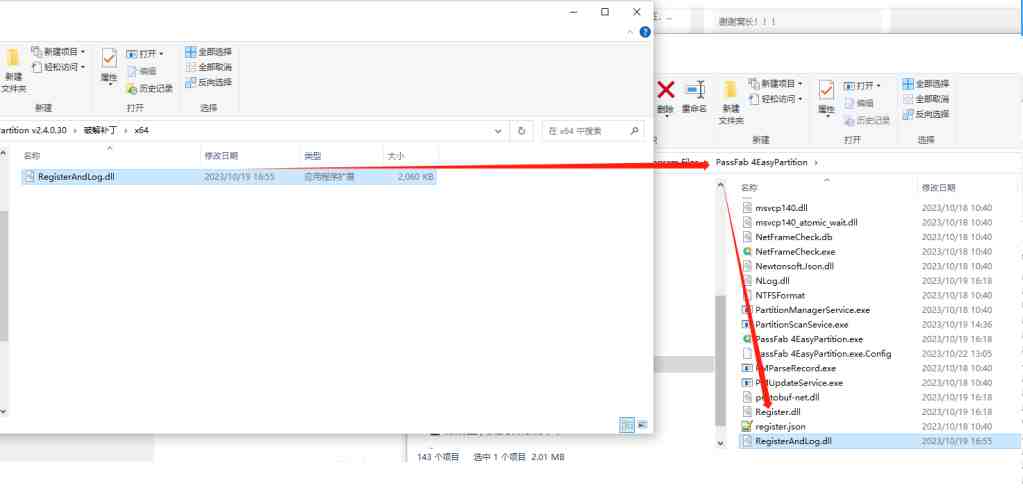Click the search magnifier in x64 search box
The image size is (1023, 492).
click(x=634, y=131)
